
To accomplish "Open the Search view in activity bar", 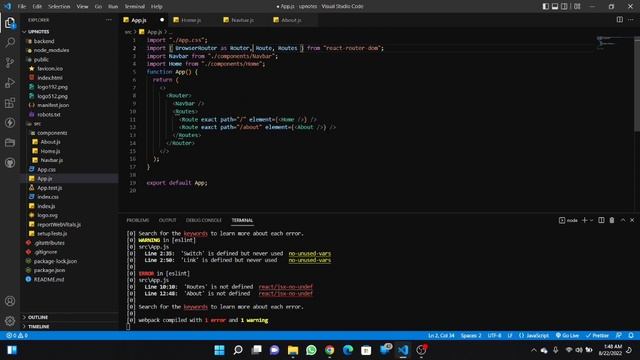I will point(10,42).
